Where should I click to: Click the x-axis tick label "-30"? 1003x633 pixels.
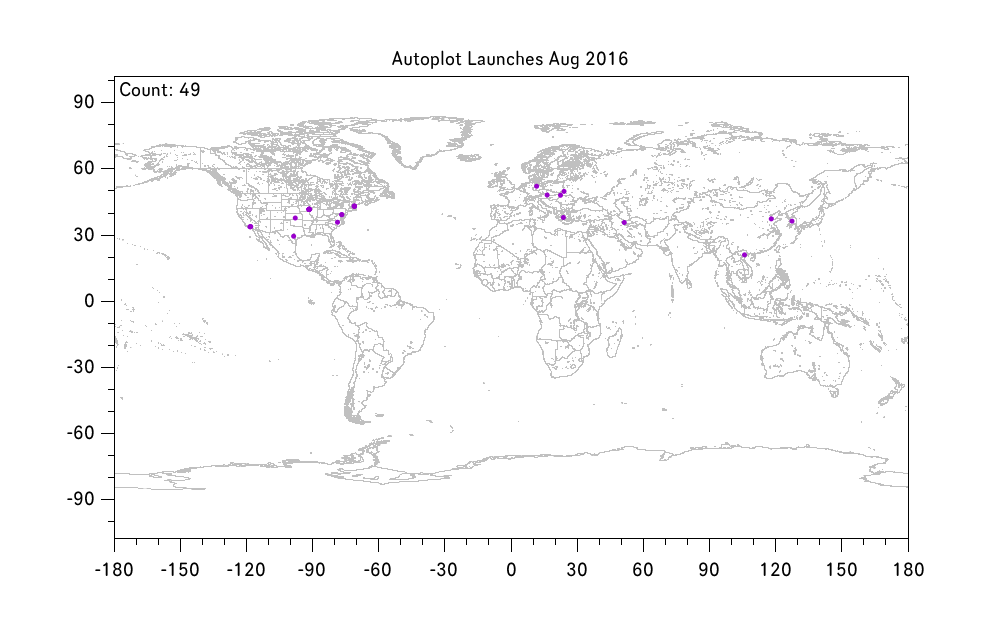click(x=444, y=570)
